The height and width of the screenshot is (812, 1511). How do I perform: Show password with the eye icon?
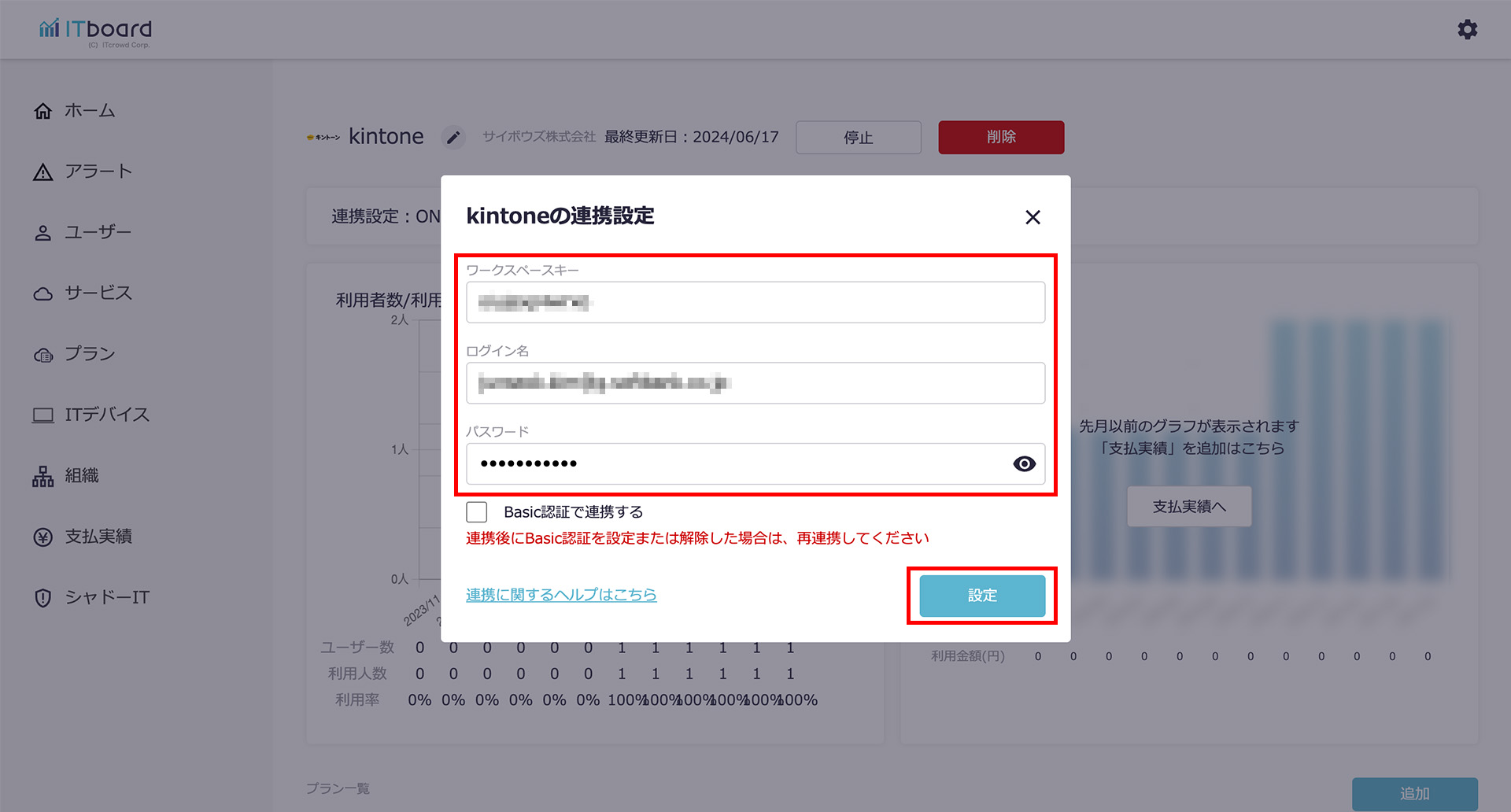point(1024,464)
